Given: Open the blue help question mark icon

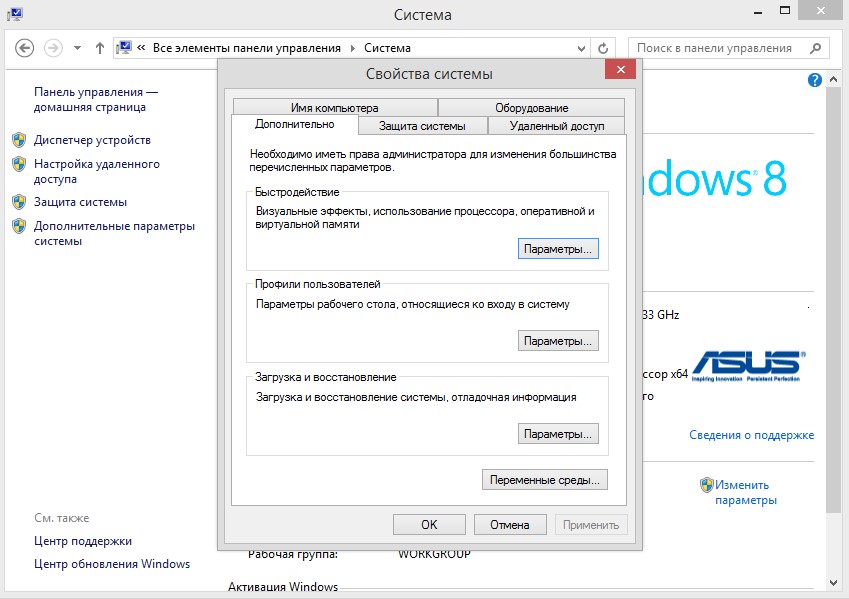Looking at the screenshot, I should coord(814,80).
